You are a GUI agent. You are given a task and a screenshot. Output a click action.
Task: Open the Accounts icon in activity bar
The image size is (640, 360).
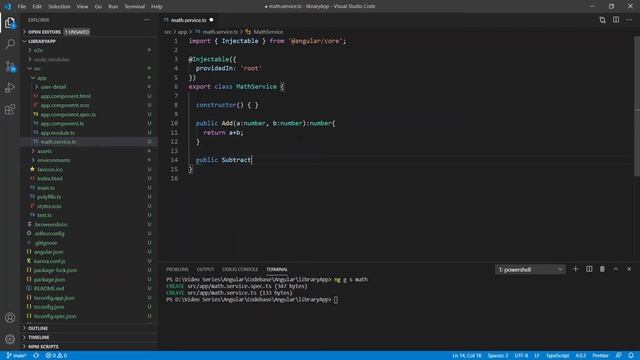pyautogui.click(x=10, y=317)
